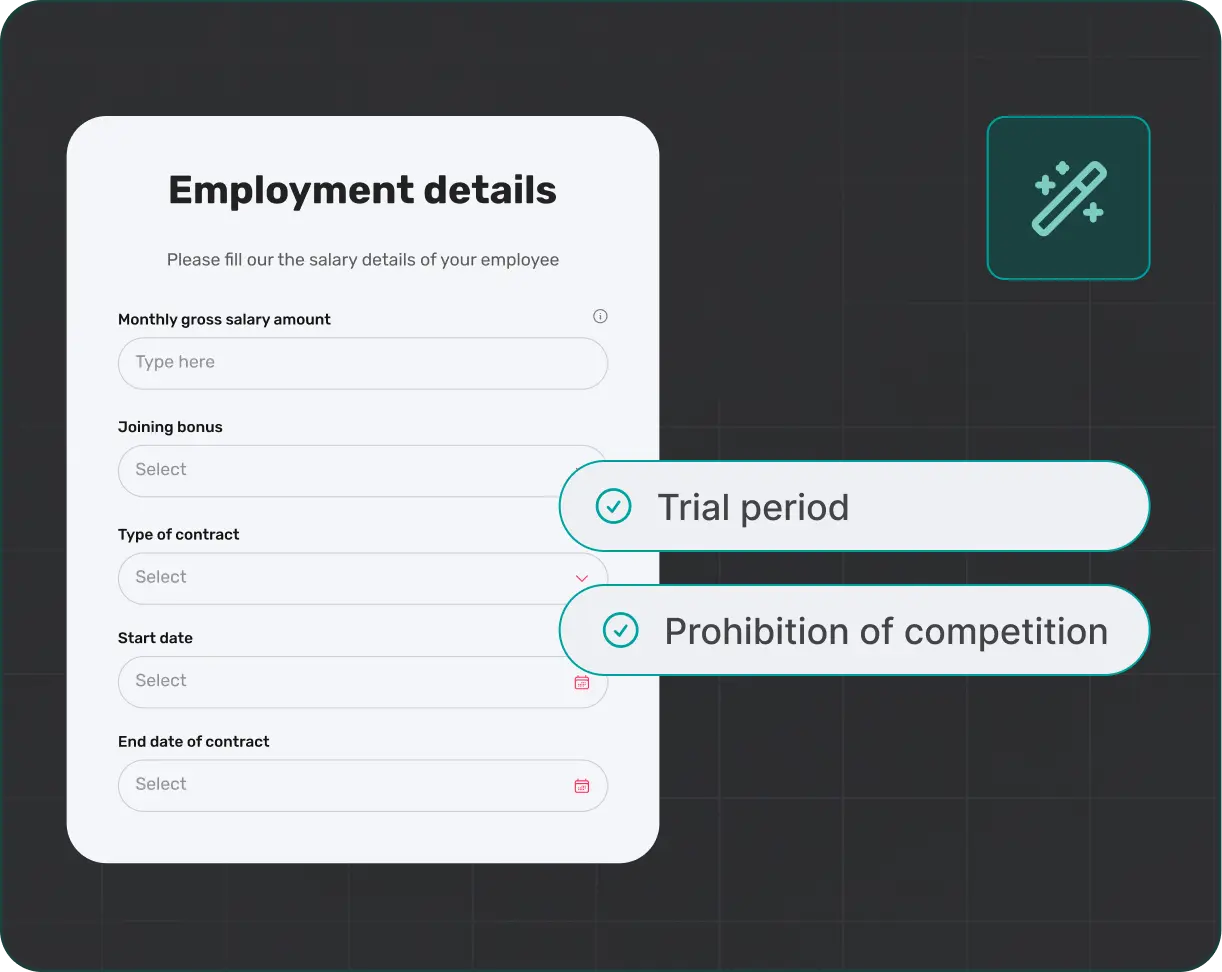Image resolution: width=1222 pixels, height=972 pixels.
Task: Toggle the Prohibition of competition checkmark circle
Action: click(620, 630)
